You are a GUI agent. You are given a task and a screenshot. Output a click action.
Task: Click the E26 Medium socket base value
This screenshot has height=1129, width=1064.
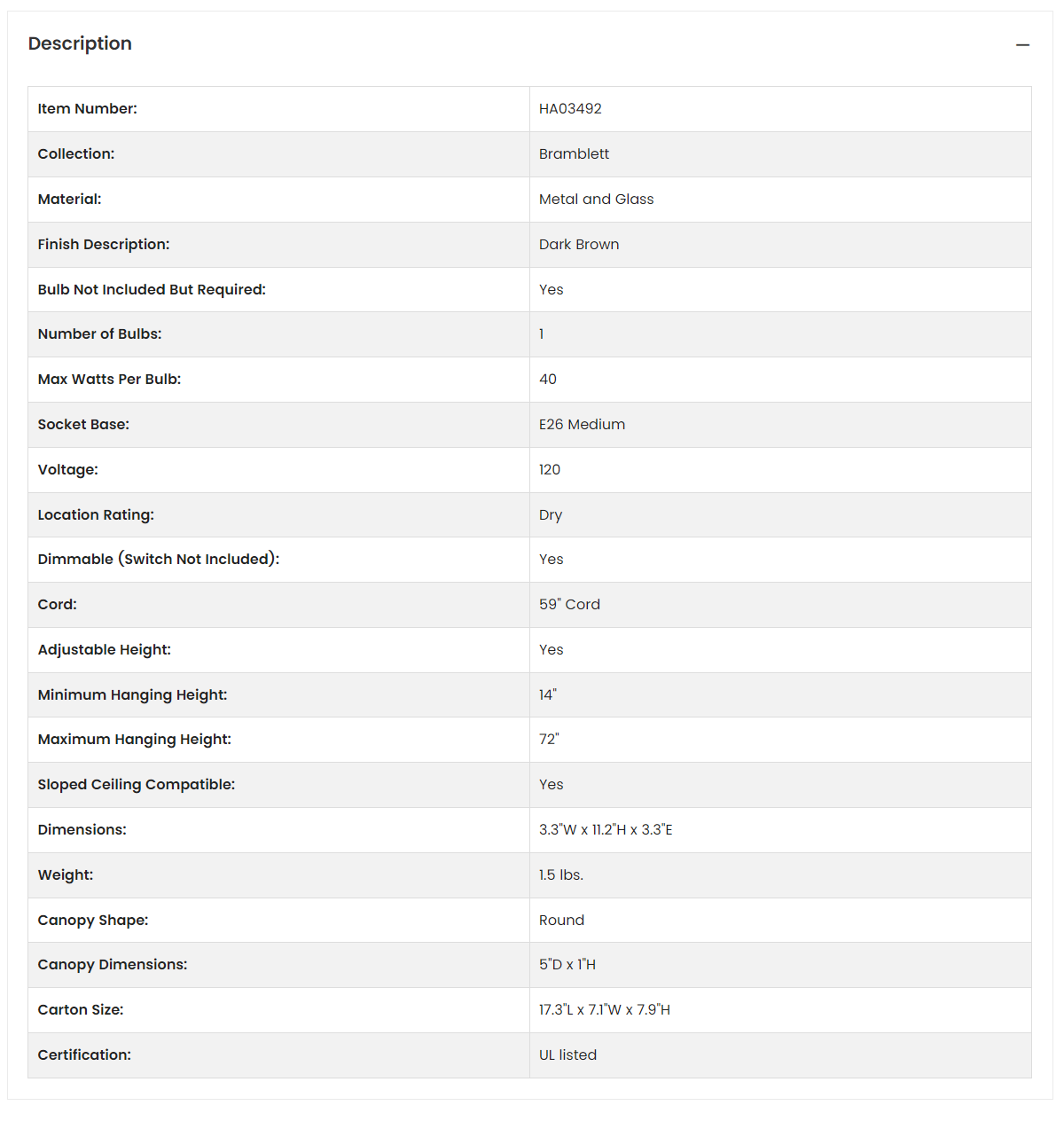tap(582, 425)
